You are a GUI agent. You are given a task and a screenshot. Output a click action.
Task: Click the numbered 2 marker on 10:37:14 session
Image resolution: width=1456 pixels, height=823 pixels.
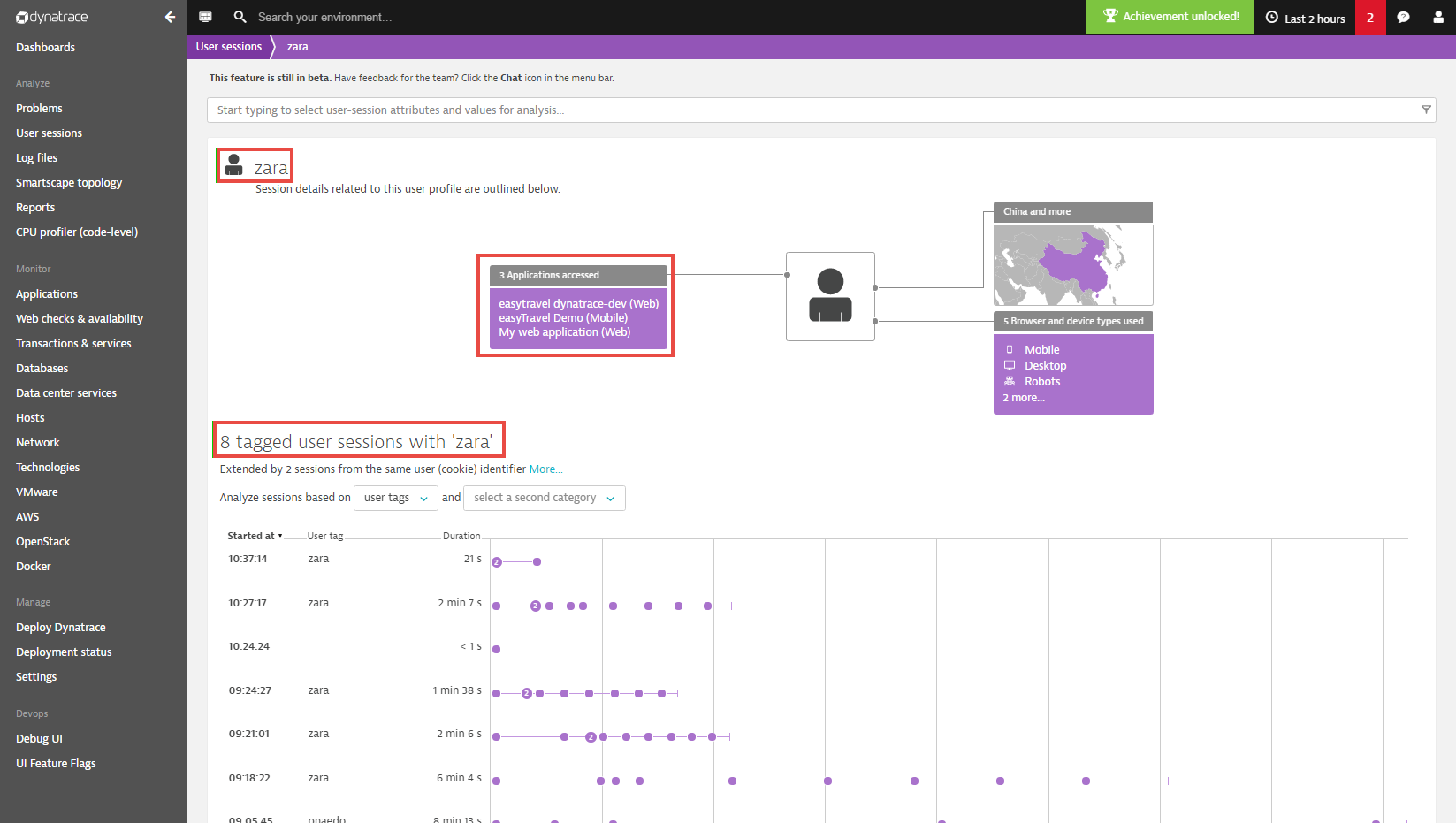[497, 562]
